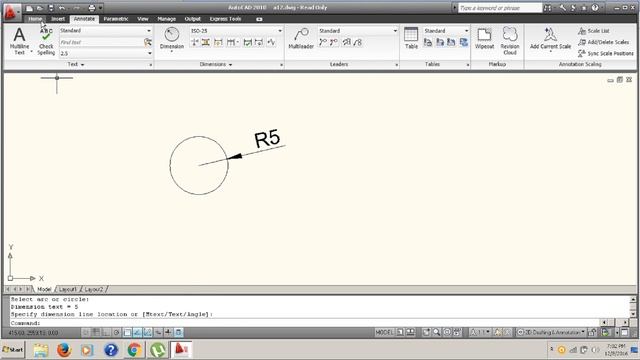Toggle the MODEL space button
640x360 pixels.
384,332
